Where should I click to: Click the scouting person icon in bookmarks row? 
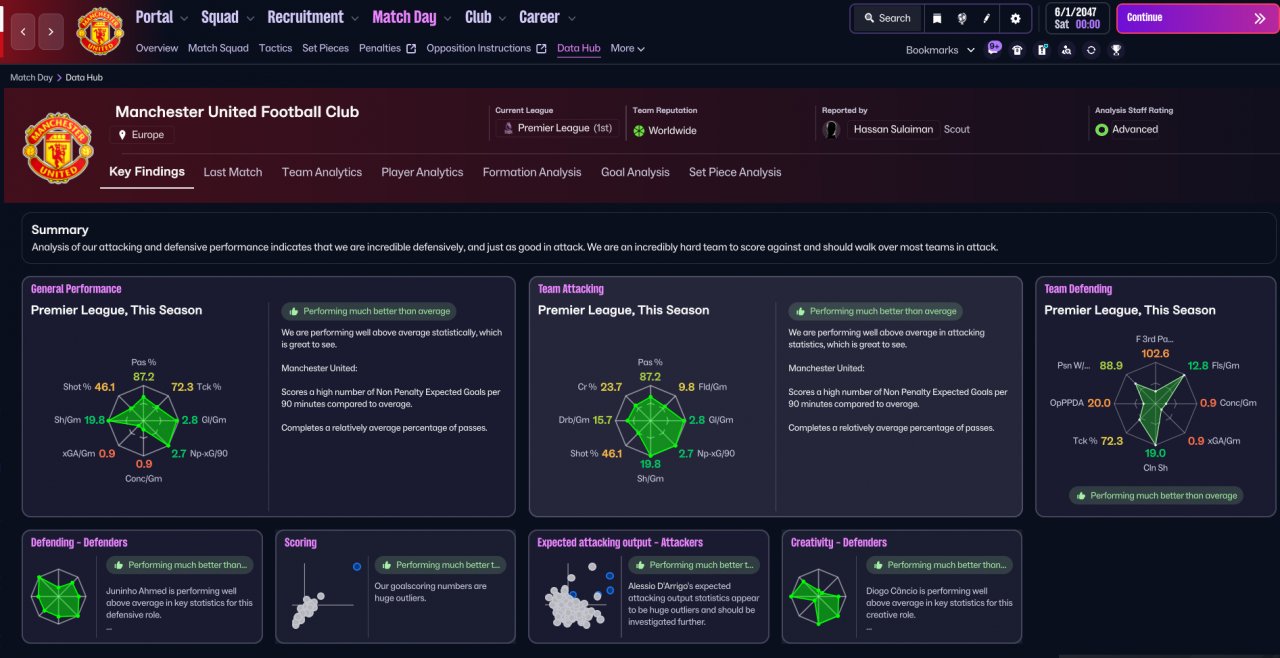[1066, 50]
